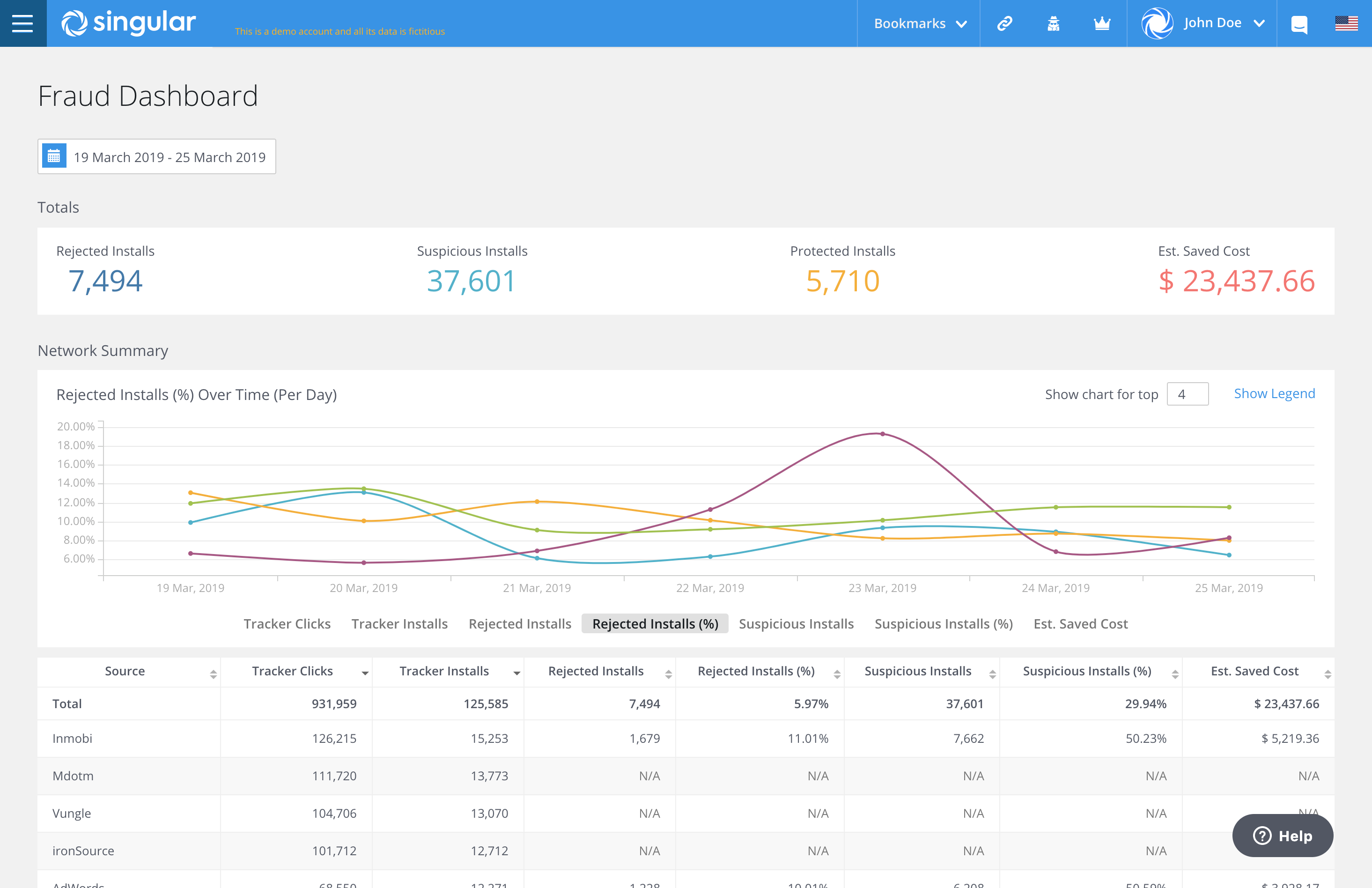Image resolution: width=1372 pixels, height=888 pixels.
Task: Click Show Legend link
Action: point(1274,393)
